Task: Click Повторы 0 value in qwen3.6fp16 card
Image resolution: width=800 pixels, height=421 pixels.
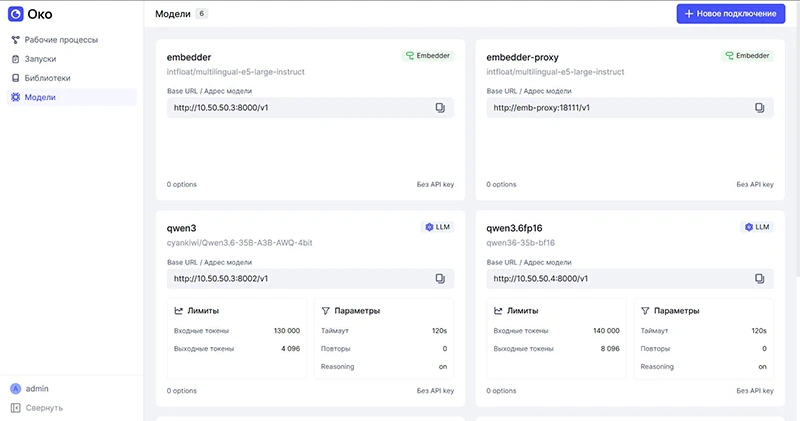Action: (x=764, y=349)
